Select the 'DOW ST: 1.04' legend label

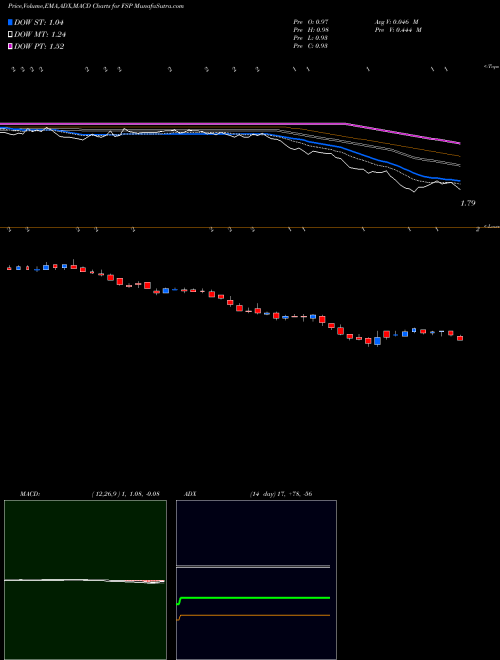click(x=39, y=23)
